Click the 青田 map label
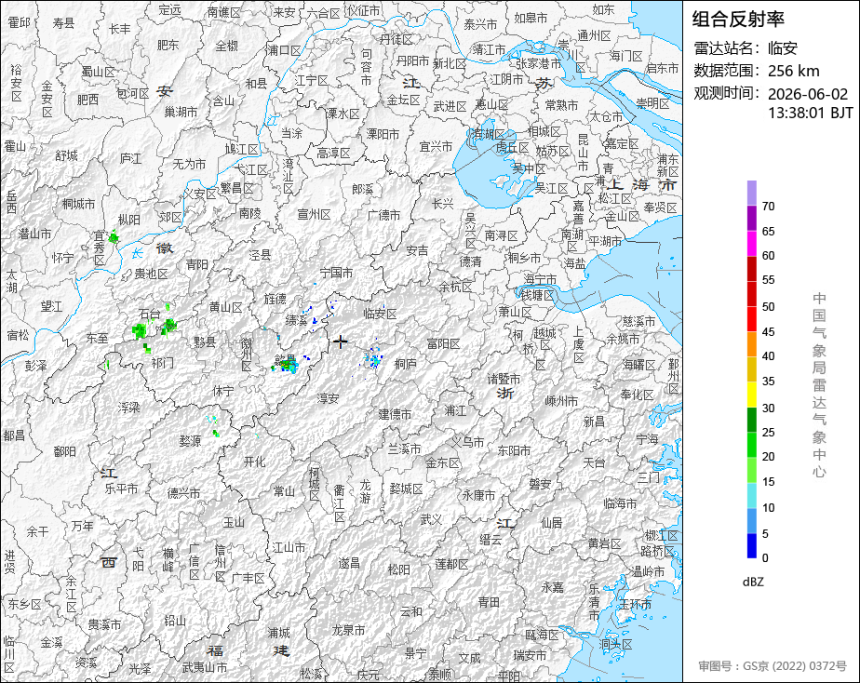Image resolution: width=860 pixels, height=683 pixels. [488, 602]
